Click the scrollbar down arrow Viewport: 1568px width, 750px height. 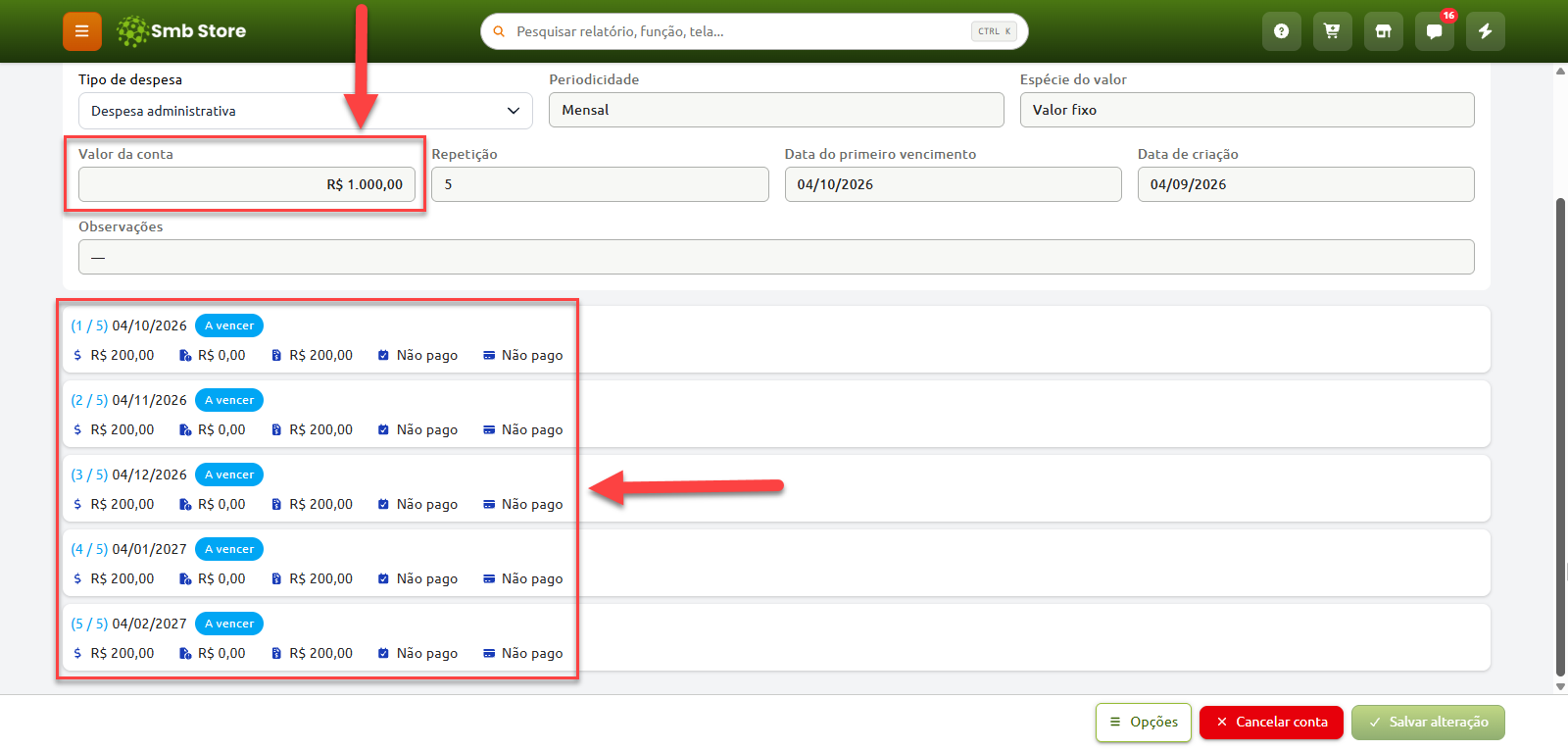click(x=1560, y=687)
